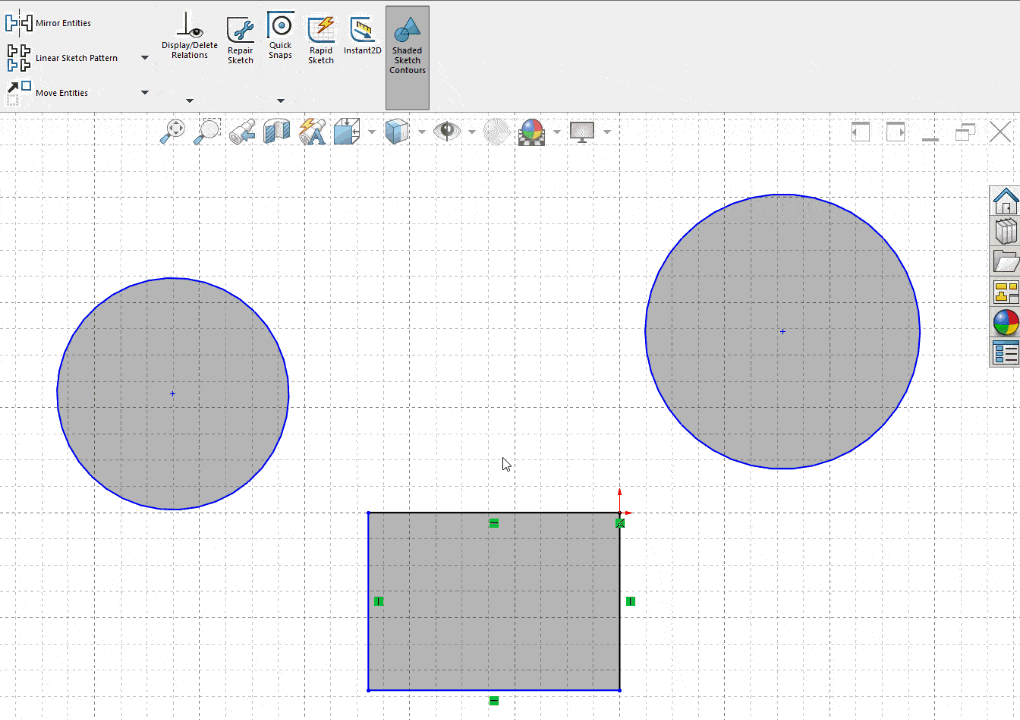
Task: Open the Design Library task pane tab
Action: click(x=1005, y=231)
